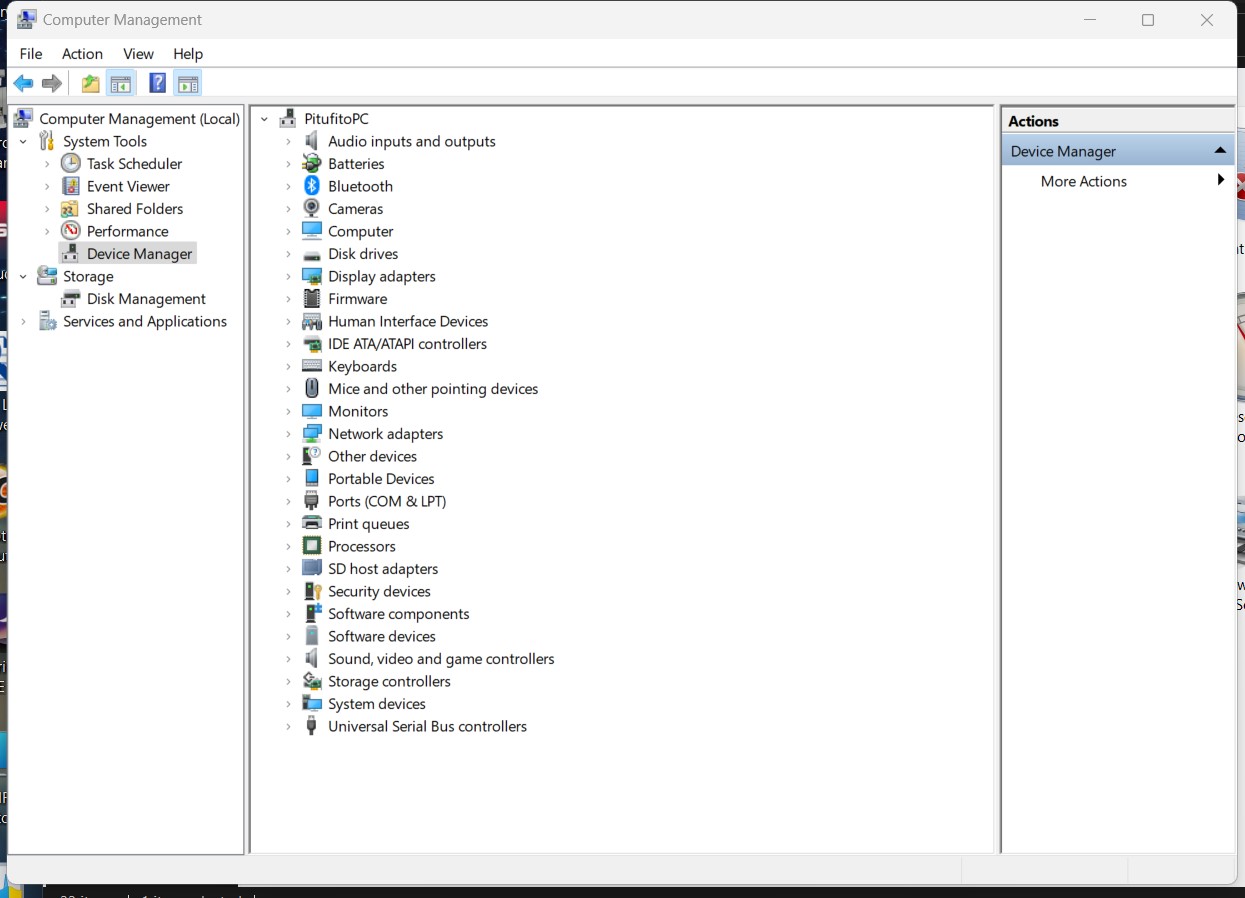Click the Task Scheduler clock icon
Screen dimensions: 1245x898
[x=70, y=163]
